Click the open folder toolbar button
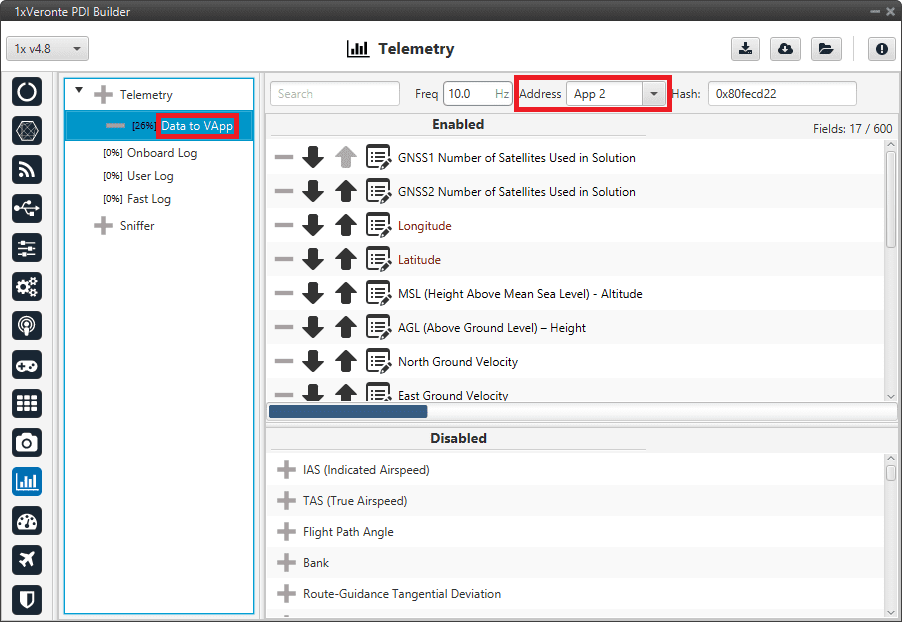Image resolution: width=902 pixels, height=622 pixels. click(825, 49)
